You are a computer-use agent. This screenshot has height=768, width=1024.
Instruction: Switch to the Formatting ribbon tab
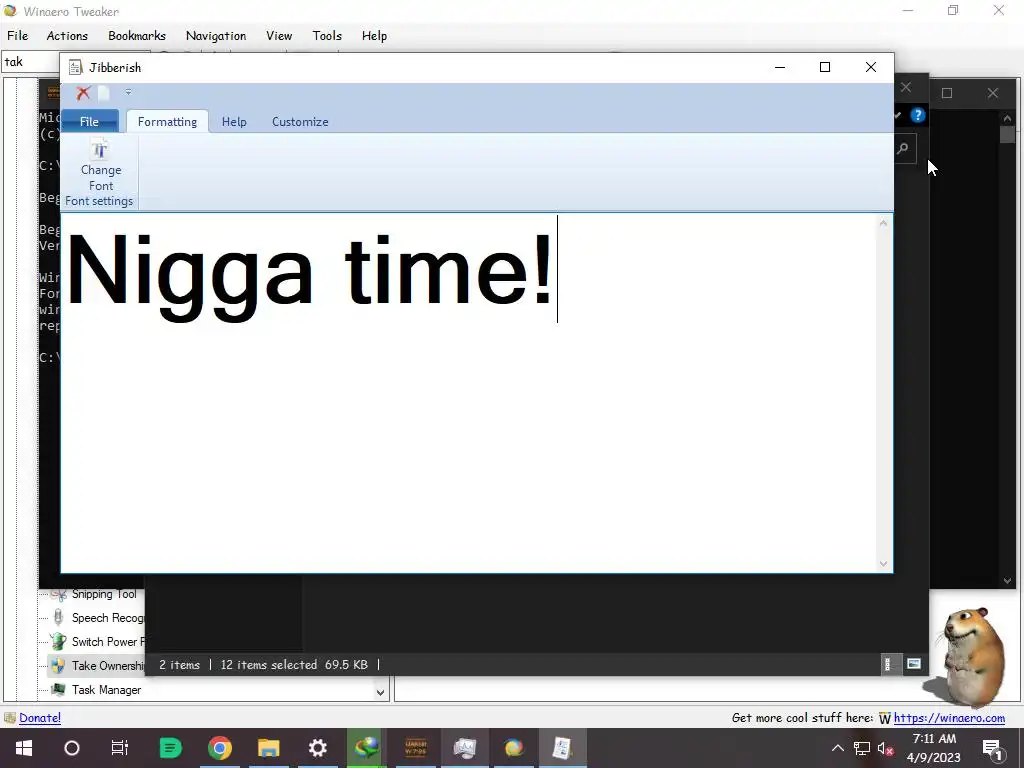[167, 121]
